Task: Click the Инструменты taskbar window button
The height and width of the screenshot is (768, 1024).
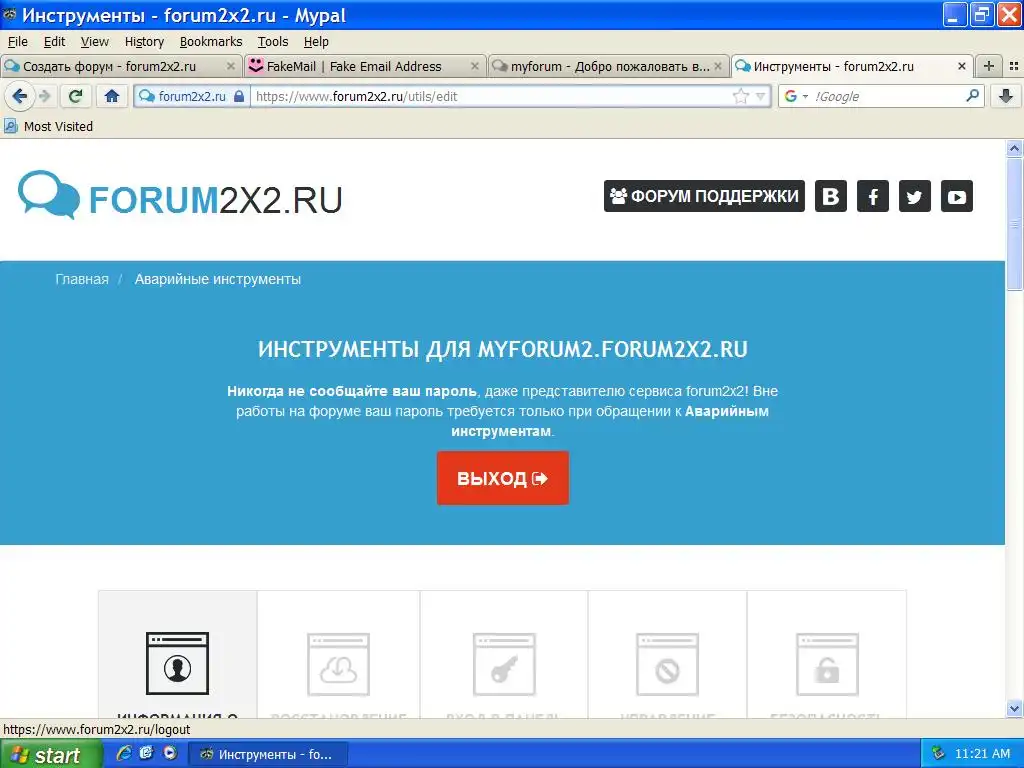Action: [x=268, y=754]
